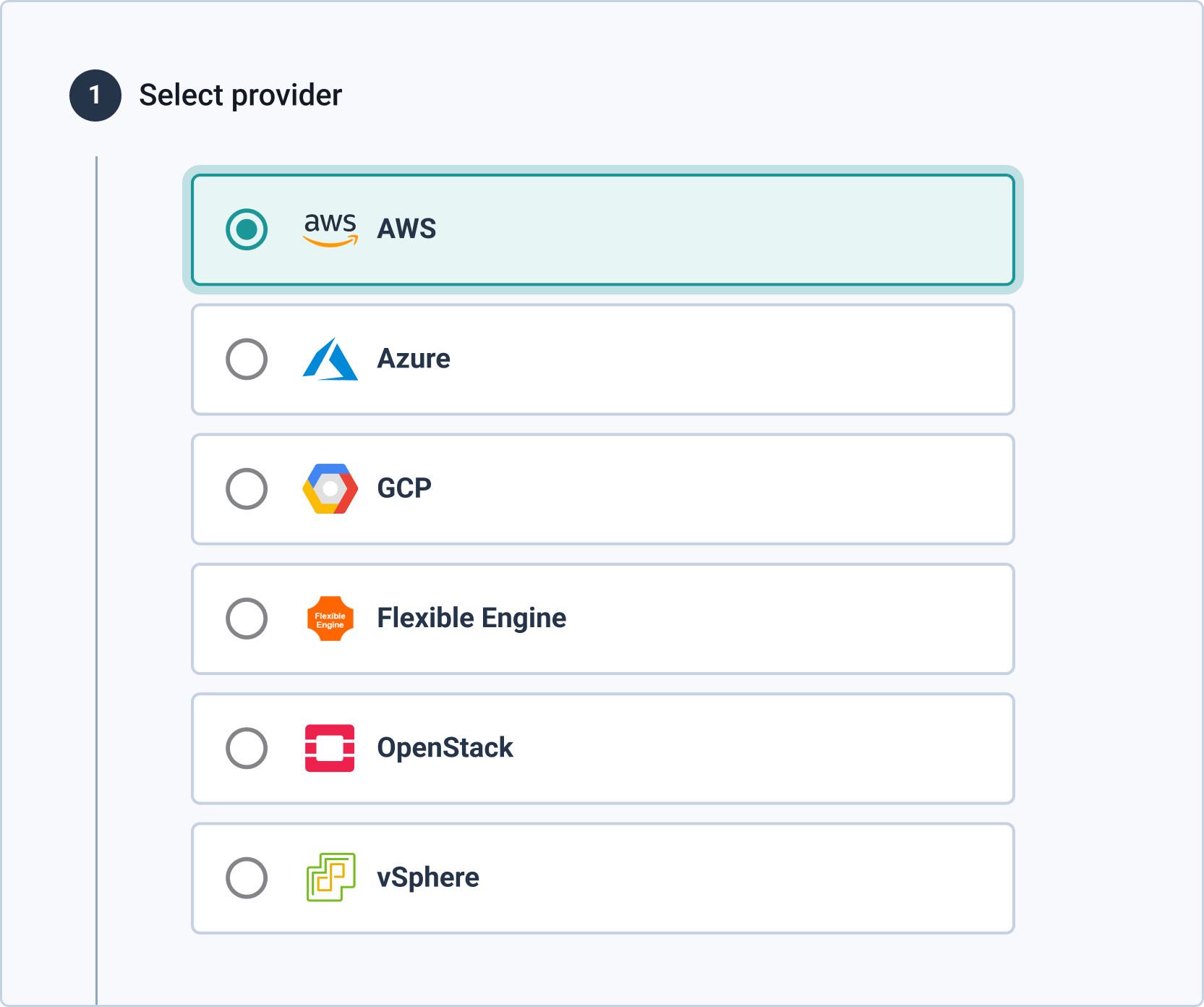The width and height of the screenshot is (1204, 1007).
Task: Click the vSphere provider name text
Action: click(428, 878)
